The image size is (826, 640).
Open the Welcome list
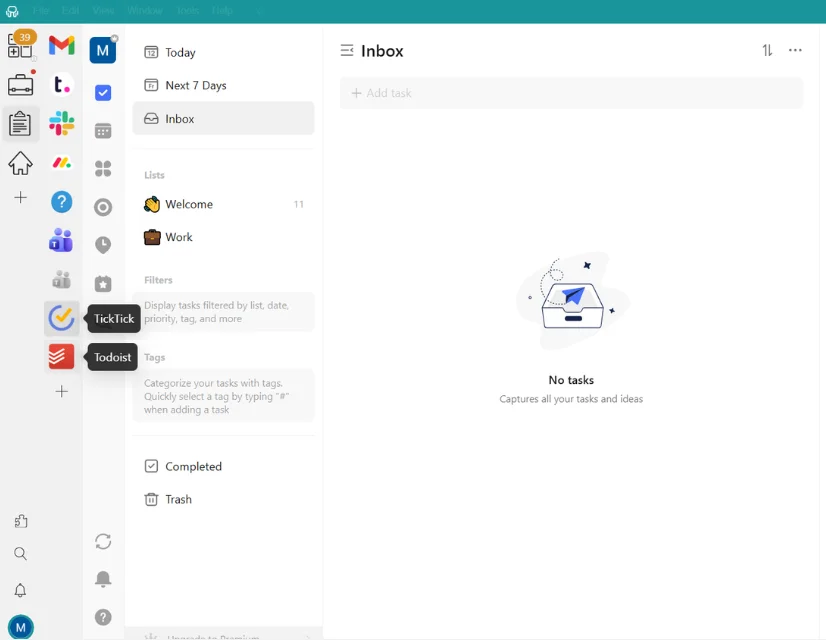pyautogui.click(x=223, y=204)
